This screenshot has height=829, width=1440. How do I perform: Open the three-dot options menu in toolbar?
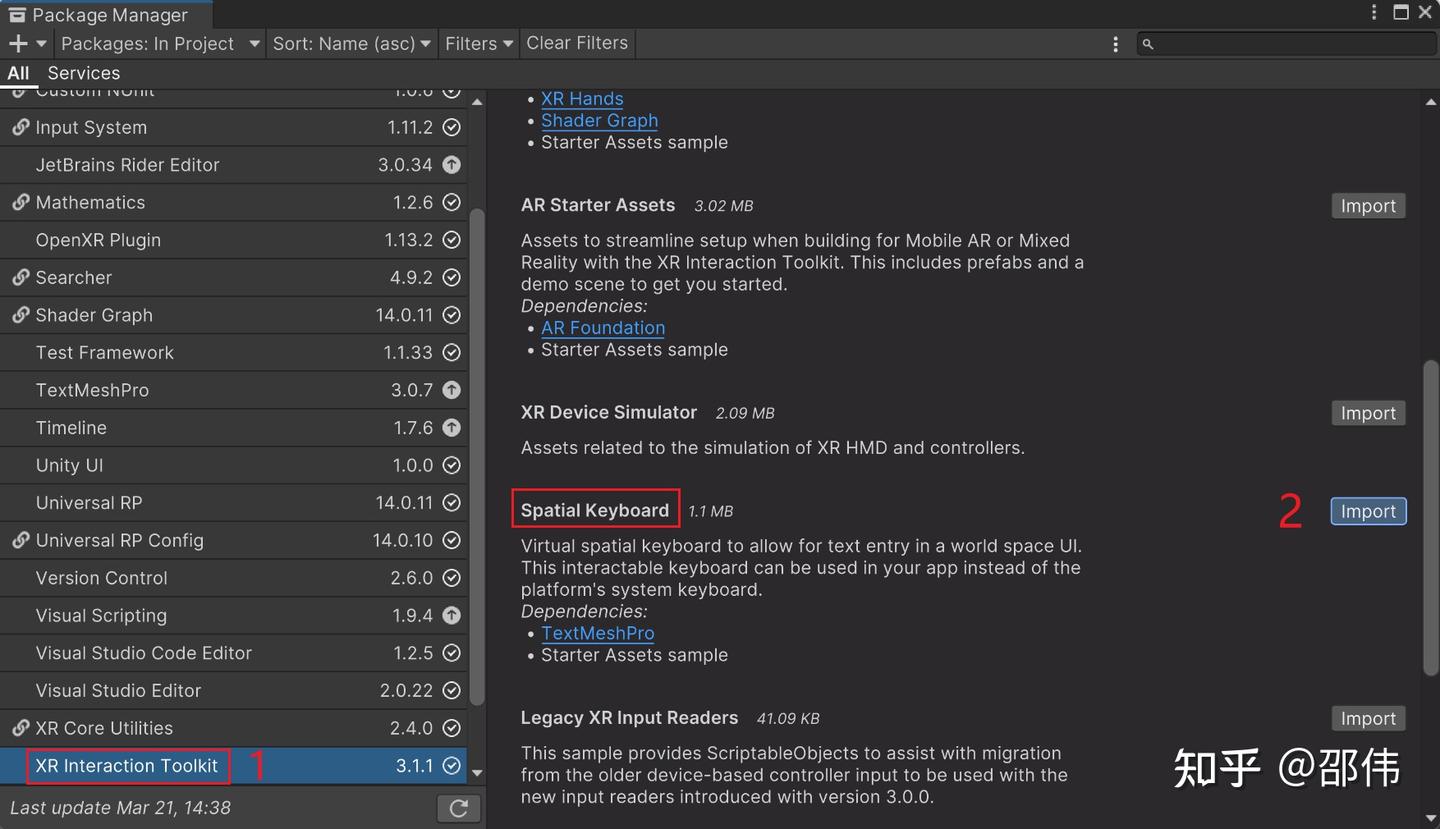pyautogui.click(x=1115, y=44)
